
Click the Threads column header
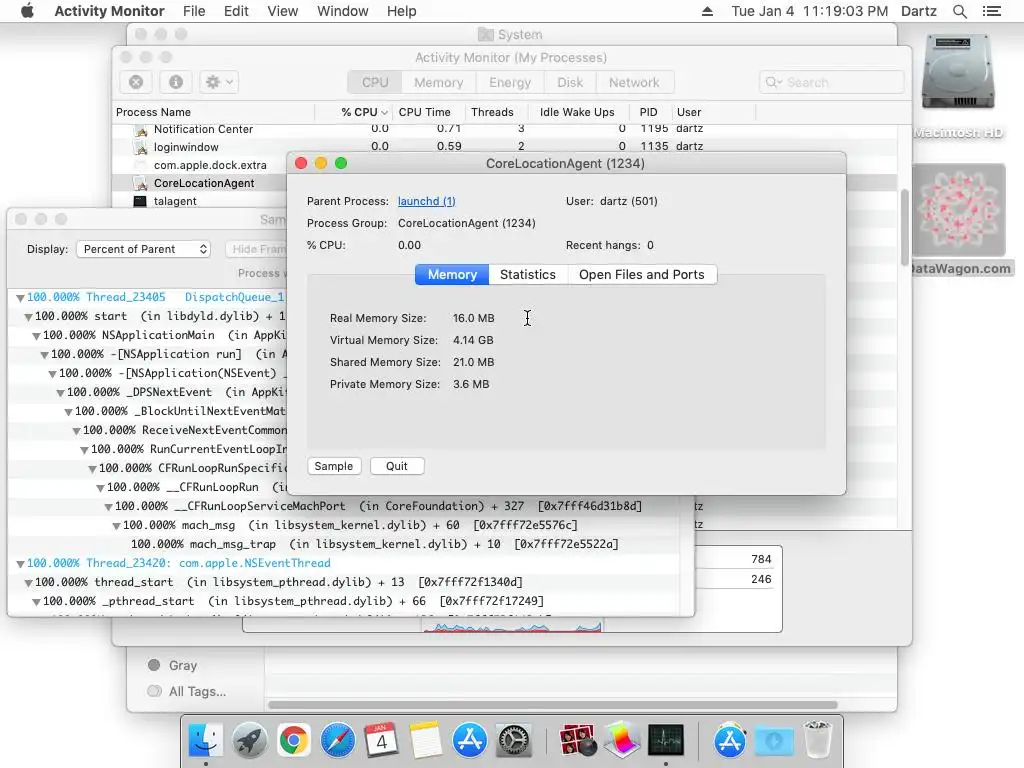pos(492,112)
